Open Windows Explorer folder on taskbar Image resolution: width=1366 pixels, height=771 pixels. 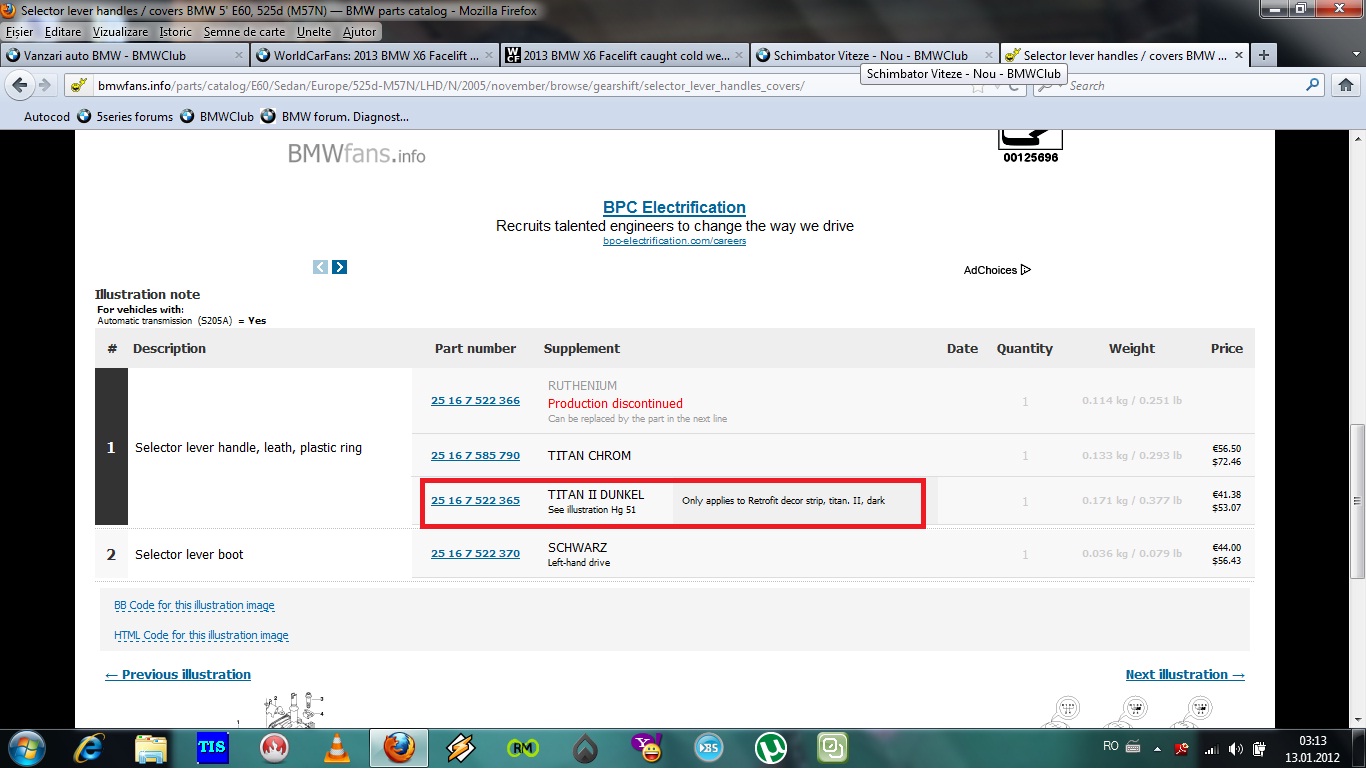click(x=151, y=749)
